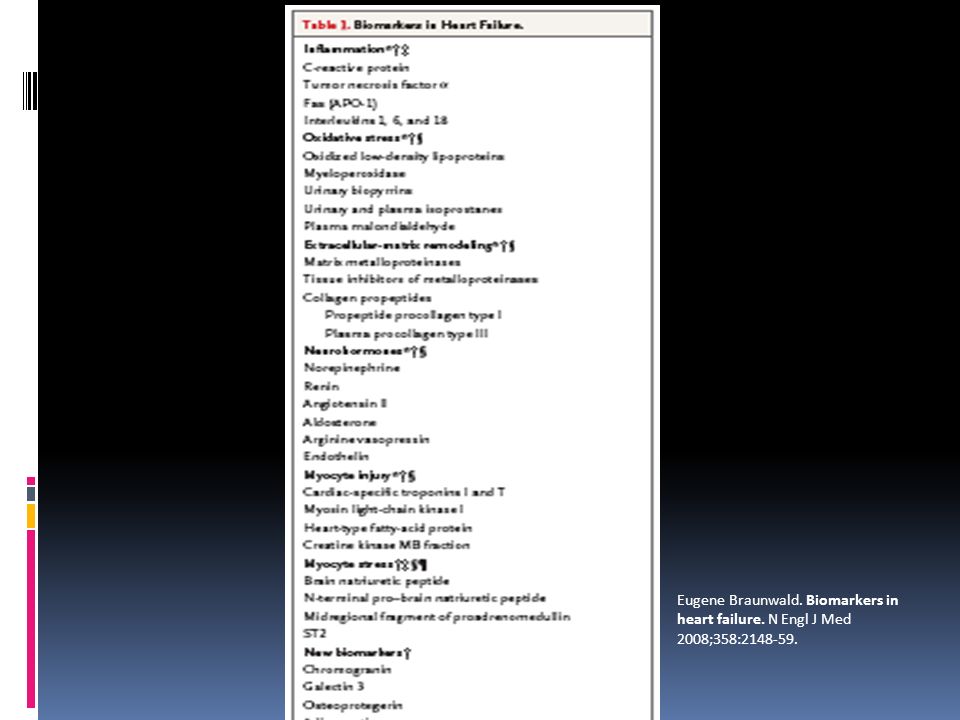This screenshot has width=960, height=720.
Task: Select the 'Oxidative stress' heading
Action: pos(363,138)
